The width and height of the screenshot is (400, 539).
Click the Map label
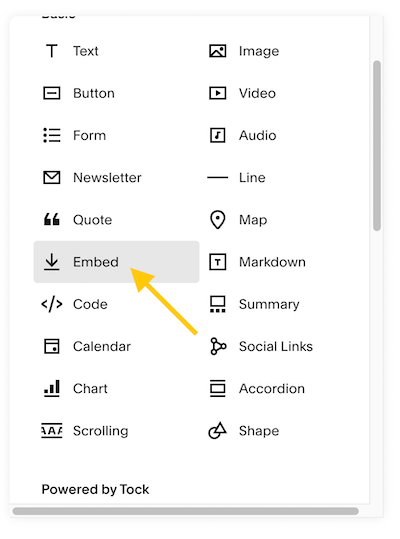pyautogui.click(x=253, y=220)
